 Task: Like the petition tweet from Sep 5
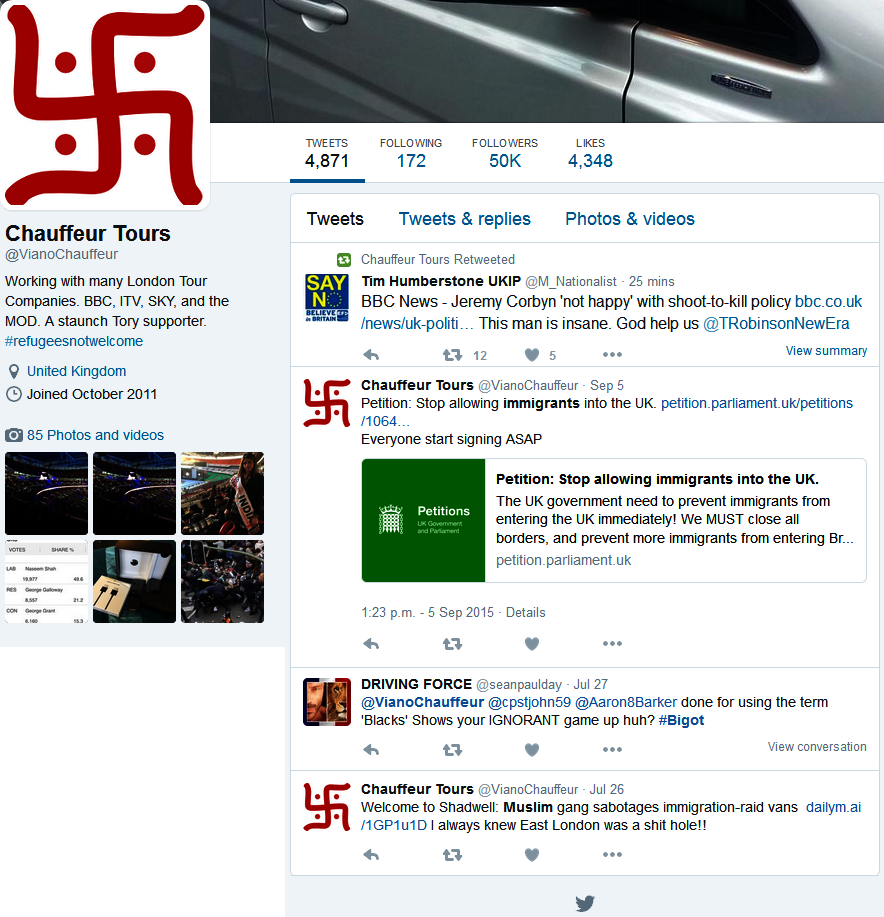click(x=531, y=644)
